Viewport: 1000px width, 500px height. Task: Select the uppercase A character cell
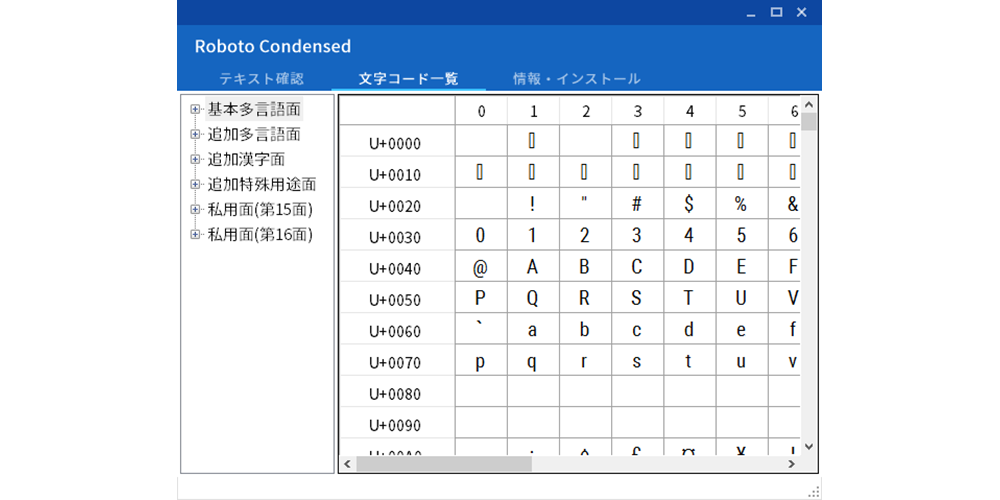[x=534, y=267]
